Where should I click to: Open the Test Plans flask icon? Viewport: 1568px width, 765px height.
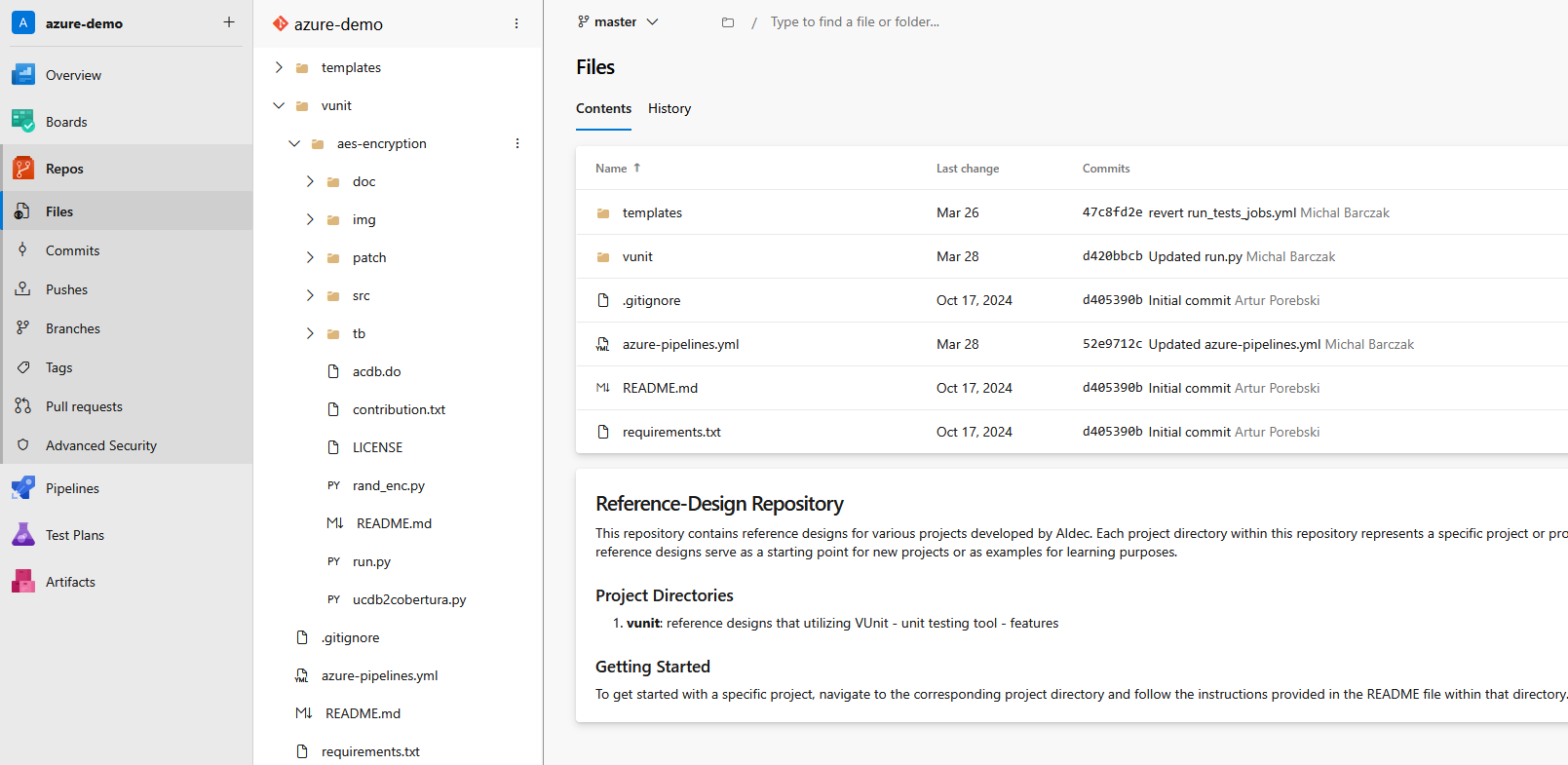(23, 535)
